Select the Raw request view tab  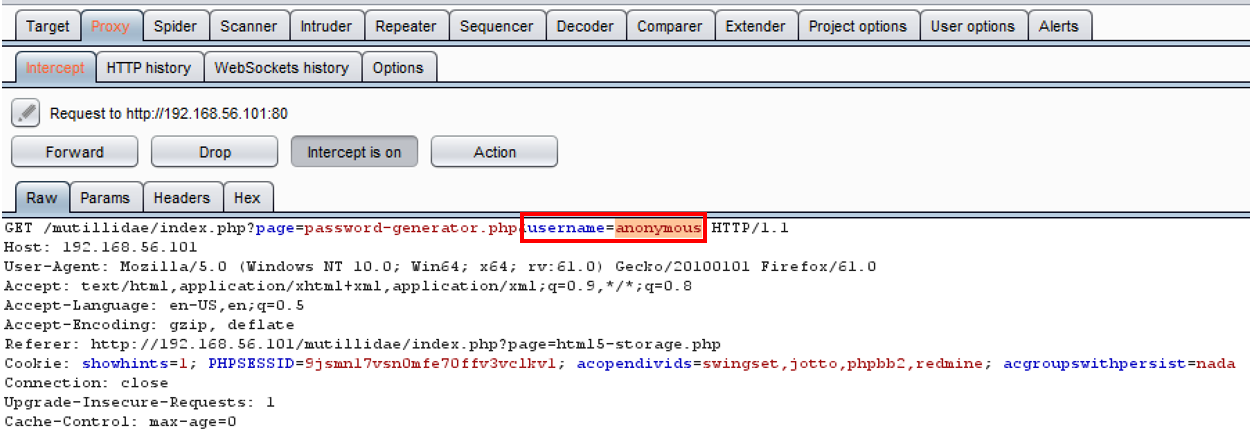pos(42,198)
